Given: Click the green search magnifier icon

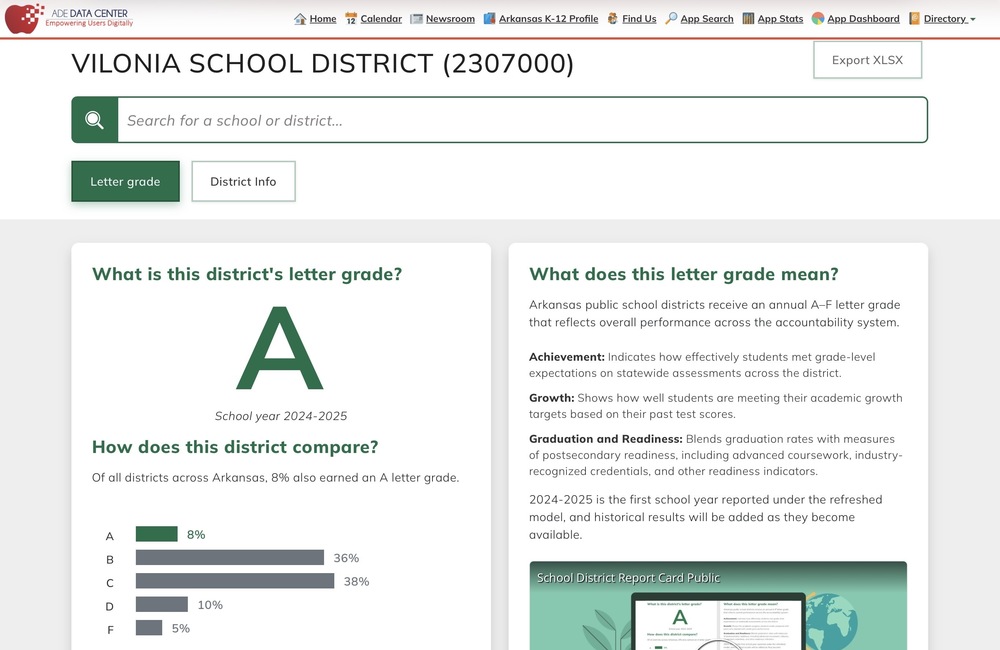Looking at the screenshot, I should 94,119.
